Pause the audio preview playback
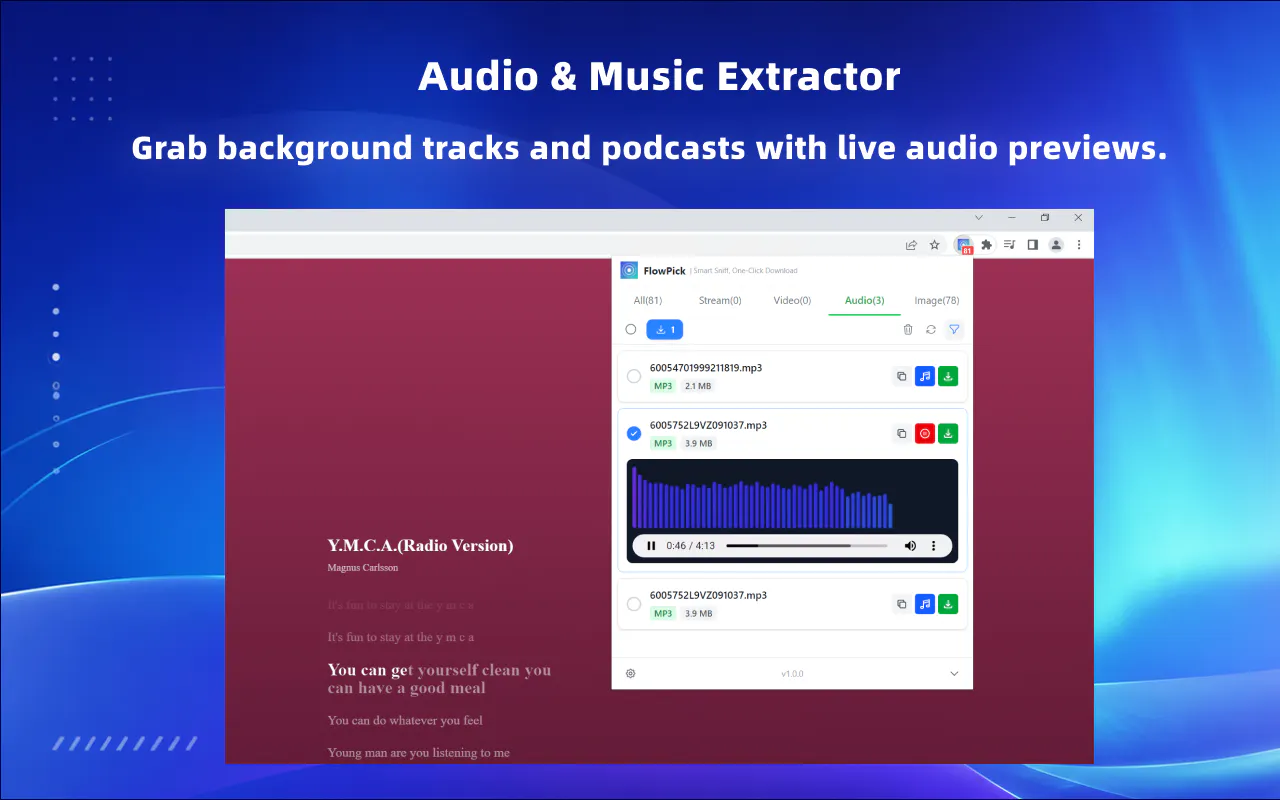The height and width of the screenshot is (800, 1280). pos(651,546)
